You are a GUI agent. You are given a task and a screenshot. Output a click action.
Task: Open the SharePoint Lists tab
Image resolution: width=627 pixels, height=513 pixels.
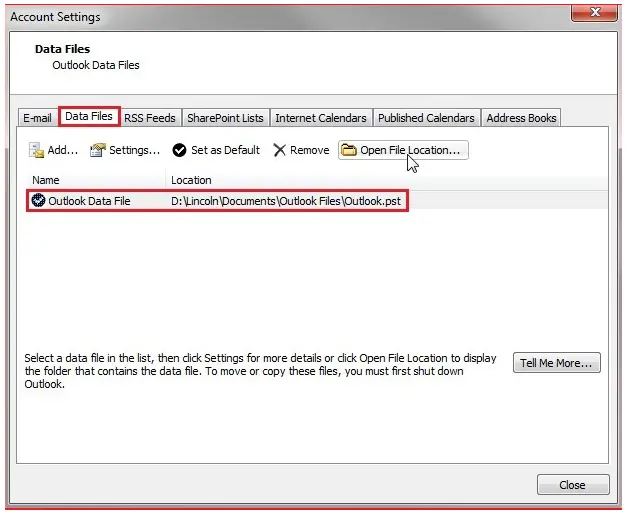pos(225,118)
